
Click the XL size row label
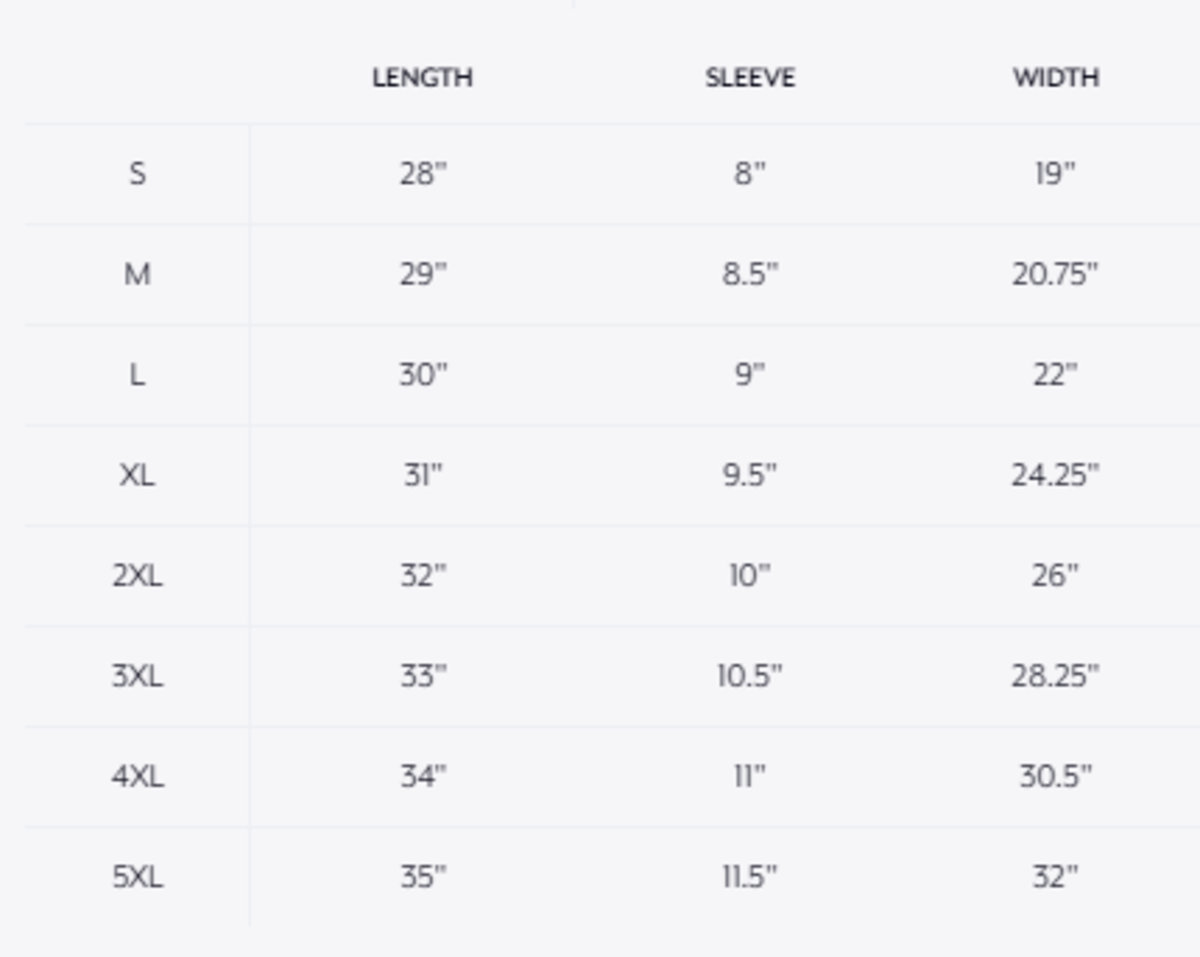137,475
